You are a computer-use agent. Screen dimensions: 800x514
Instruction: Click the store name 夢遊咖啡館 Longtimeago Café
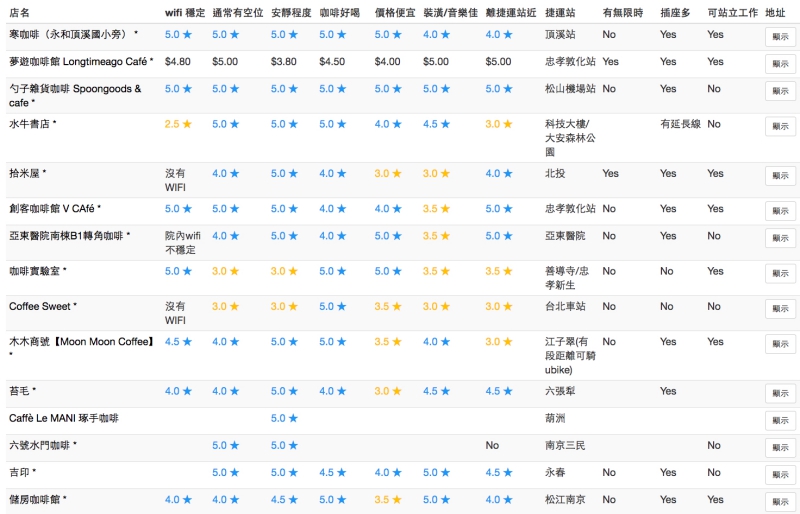point(78,62)
